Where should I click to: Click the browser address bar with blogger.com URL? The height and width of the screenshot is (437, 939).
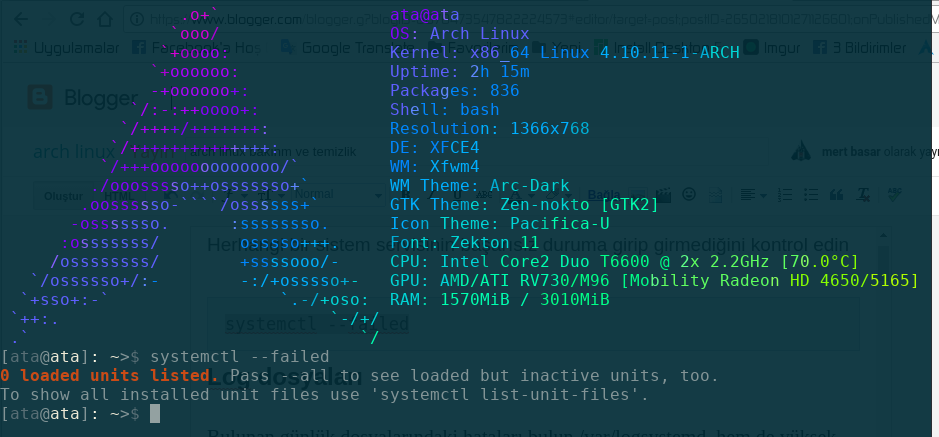[x=500, y=18]
